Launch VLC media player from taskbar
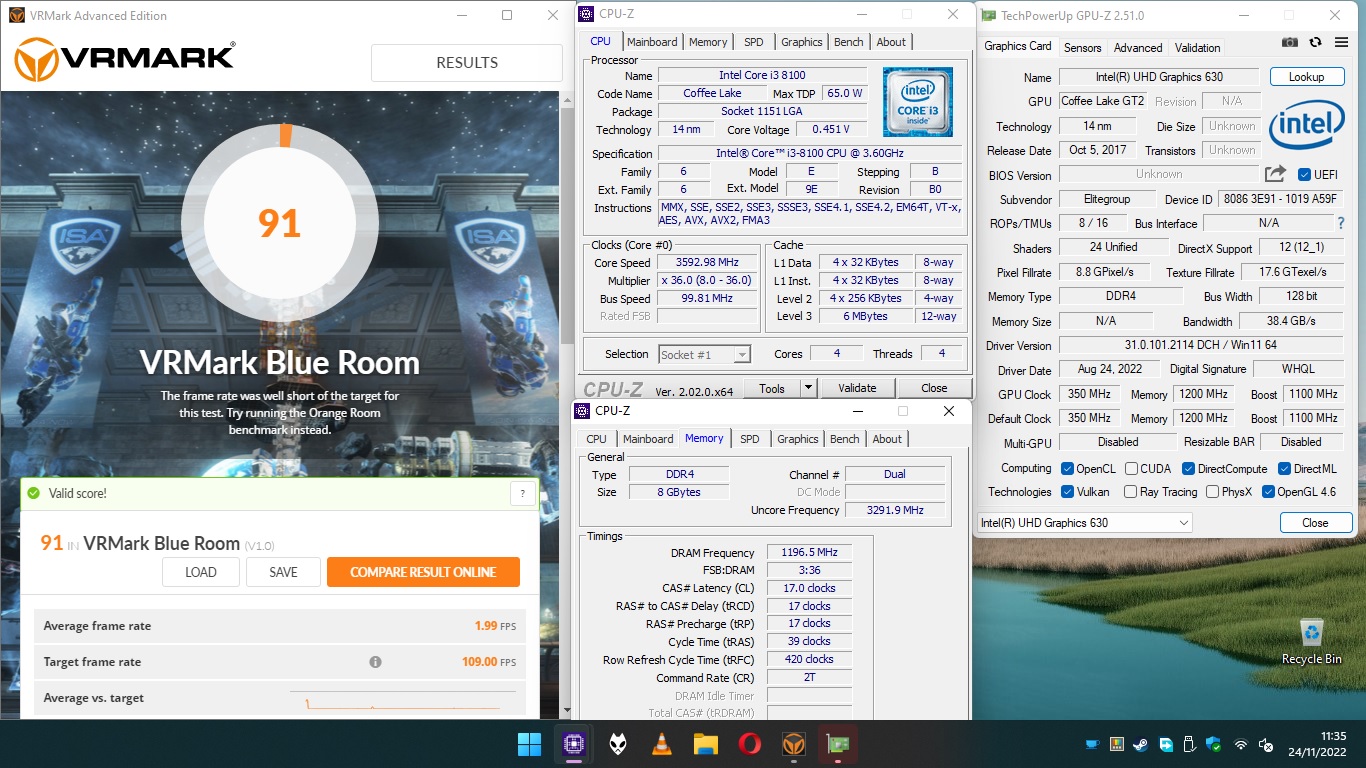1366x768 pixels. tap(661, 744)
